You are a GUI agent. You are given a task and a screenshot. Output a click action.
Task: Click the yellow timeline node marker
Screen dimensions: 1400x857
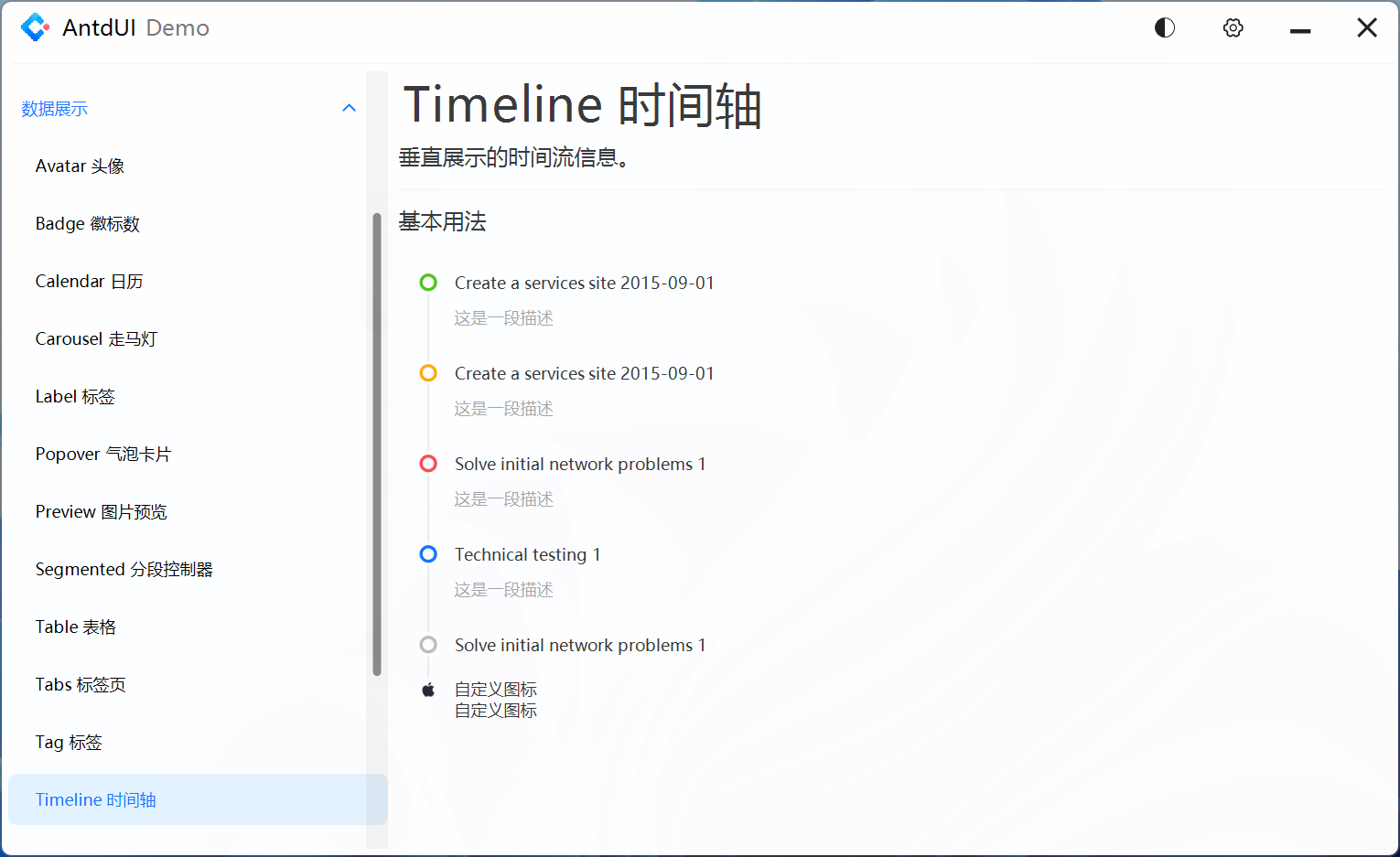click(428, 372)
